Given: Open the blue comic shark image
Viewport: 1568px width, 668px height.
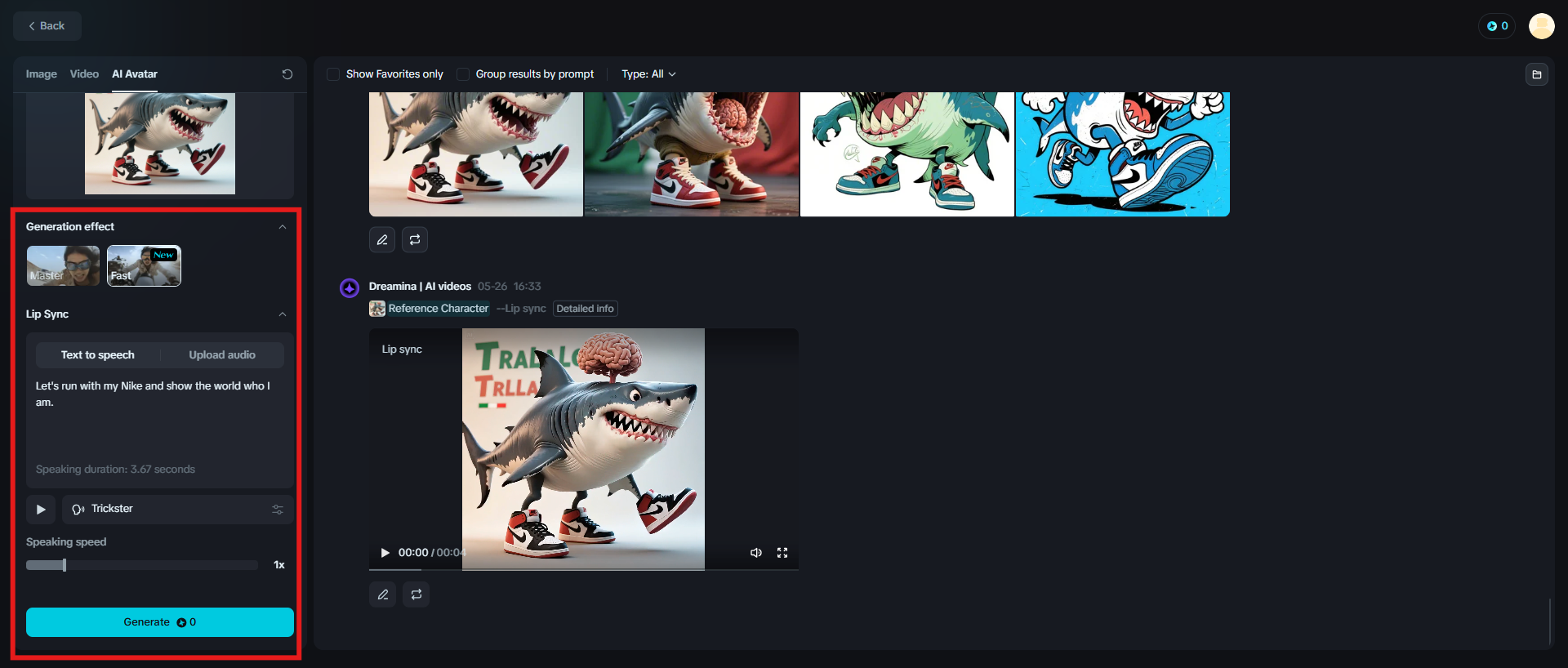Looking at the screenshot, I should [x=1123, y=154].
